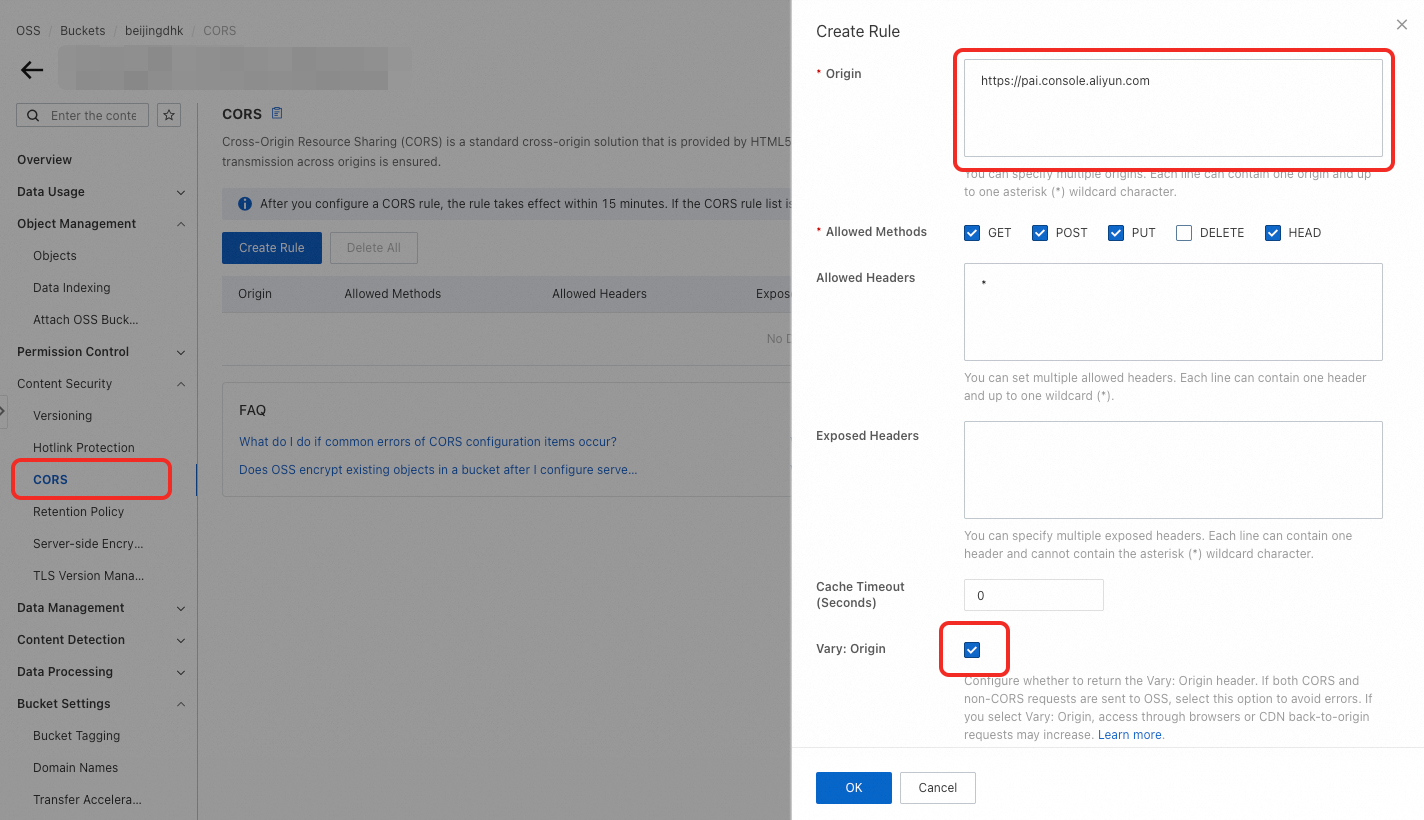Expand the Data Processing section

tap(181, 672)
